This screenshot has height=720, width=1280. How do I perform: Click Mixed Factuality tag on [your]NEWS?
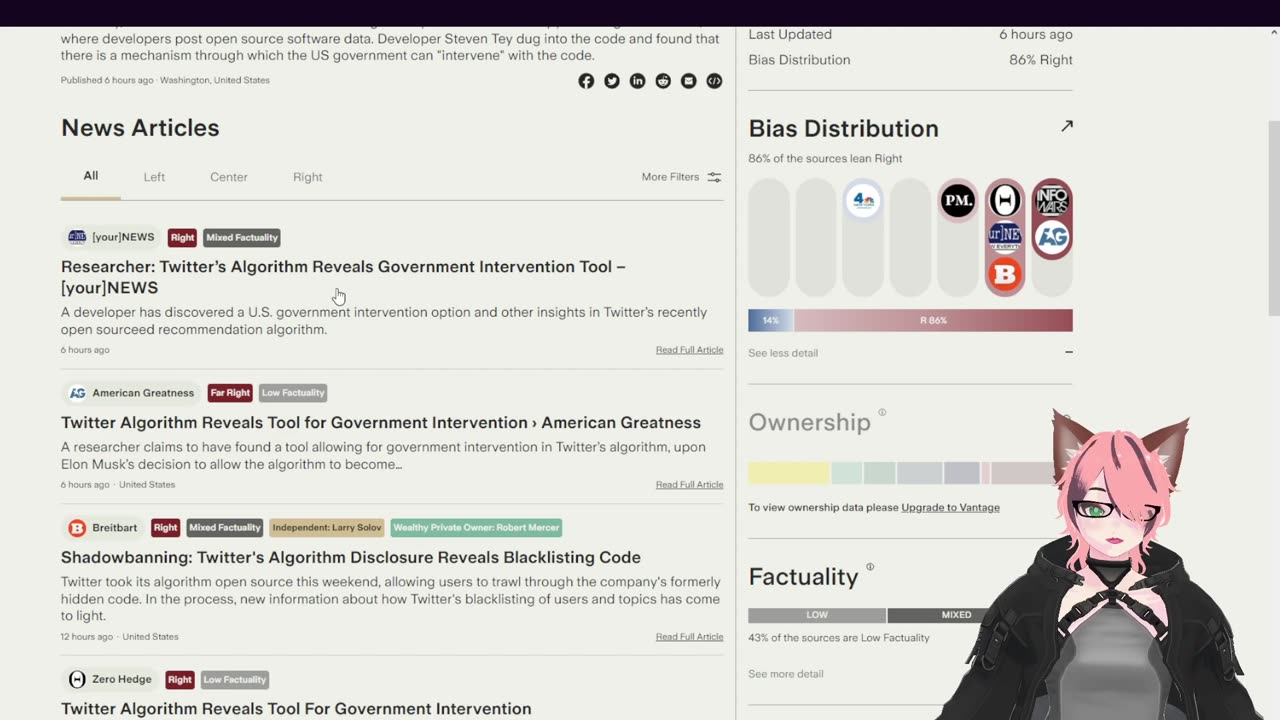pyautogui.click(x=242, y=238)
